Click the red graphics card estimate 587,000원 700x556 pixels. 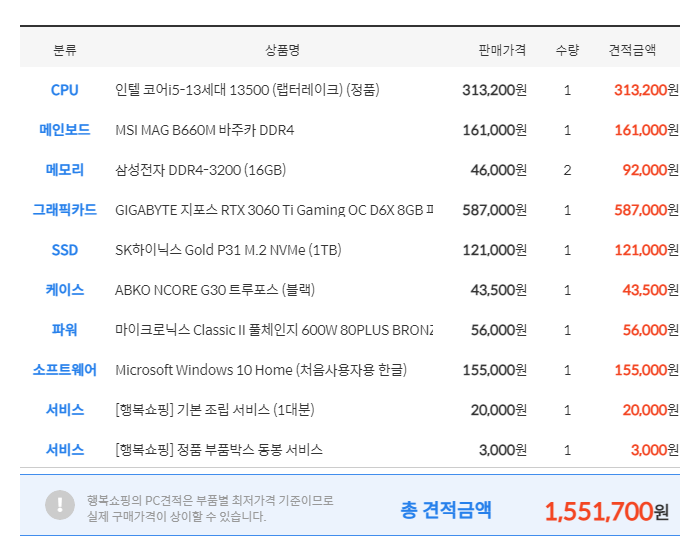(x=646, y=210)
